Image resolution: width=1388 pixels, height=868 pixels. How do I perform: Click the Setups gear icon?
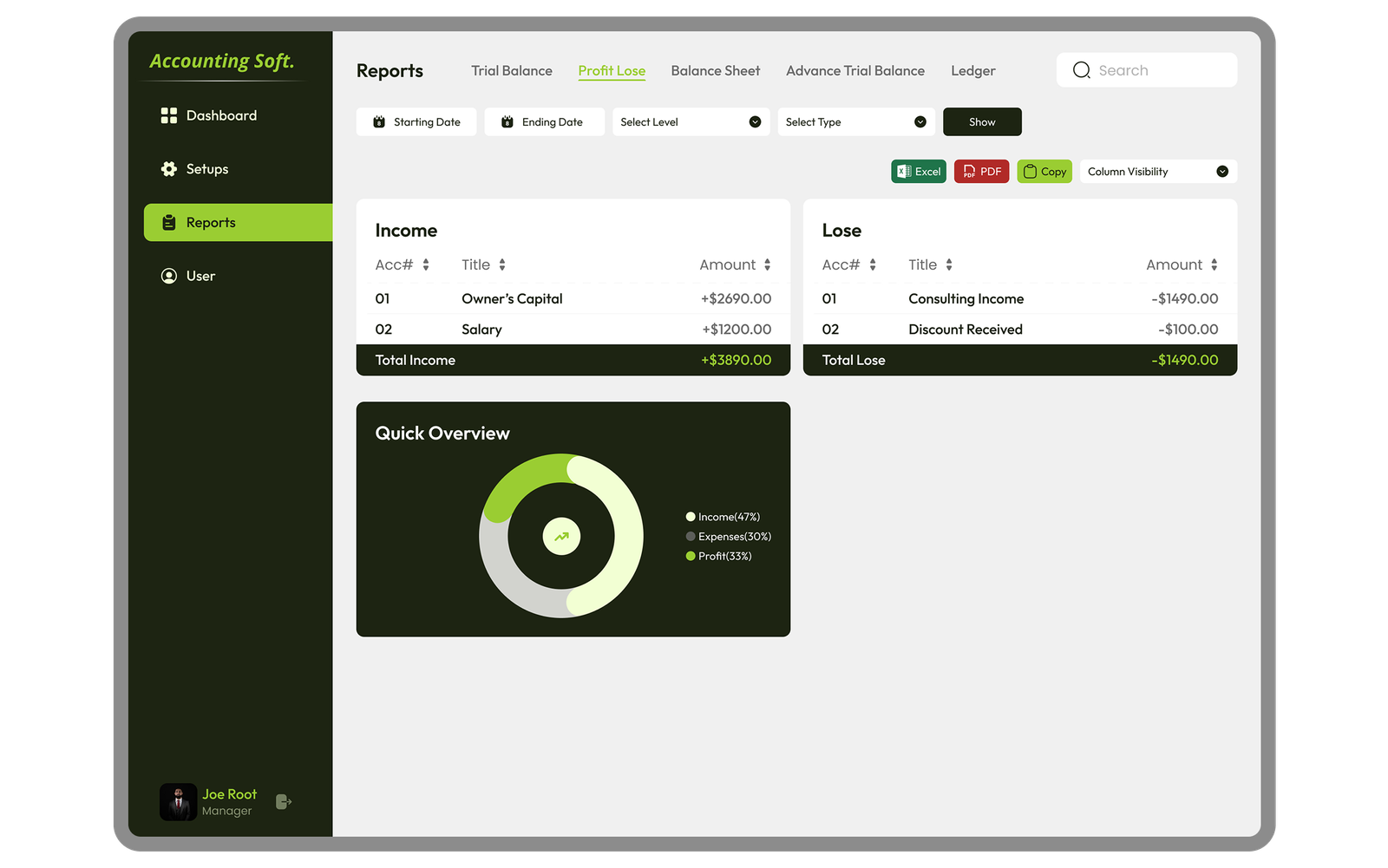click(x=168, y=169)
